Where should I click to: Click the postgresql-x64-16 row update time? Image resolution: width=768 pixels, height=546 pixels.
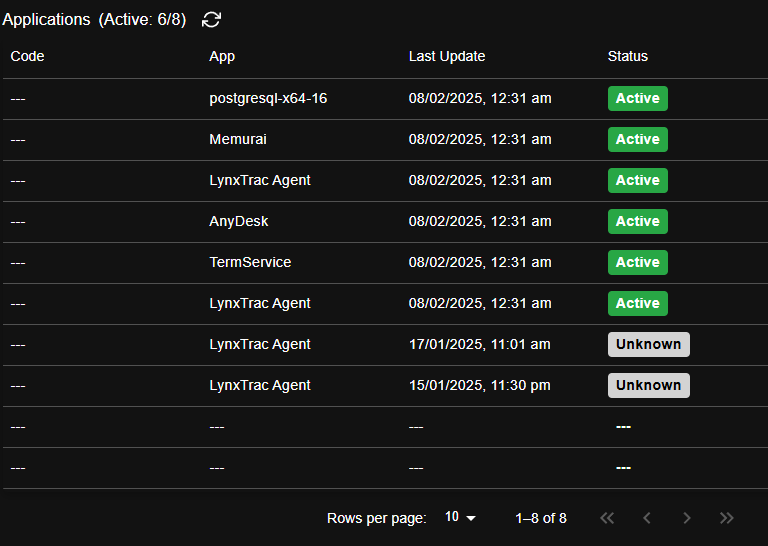click(480, 98)
